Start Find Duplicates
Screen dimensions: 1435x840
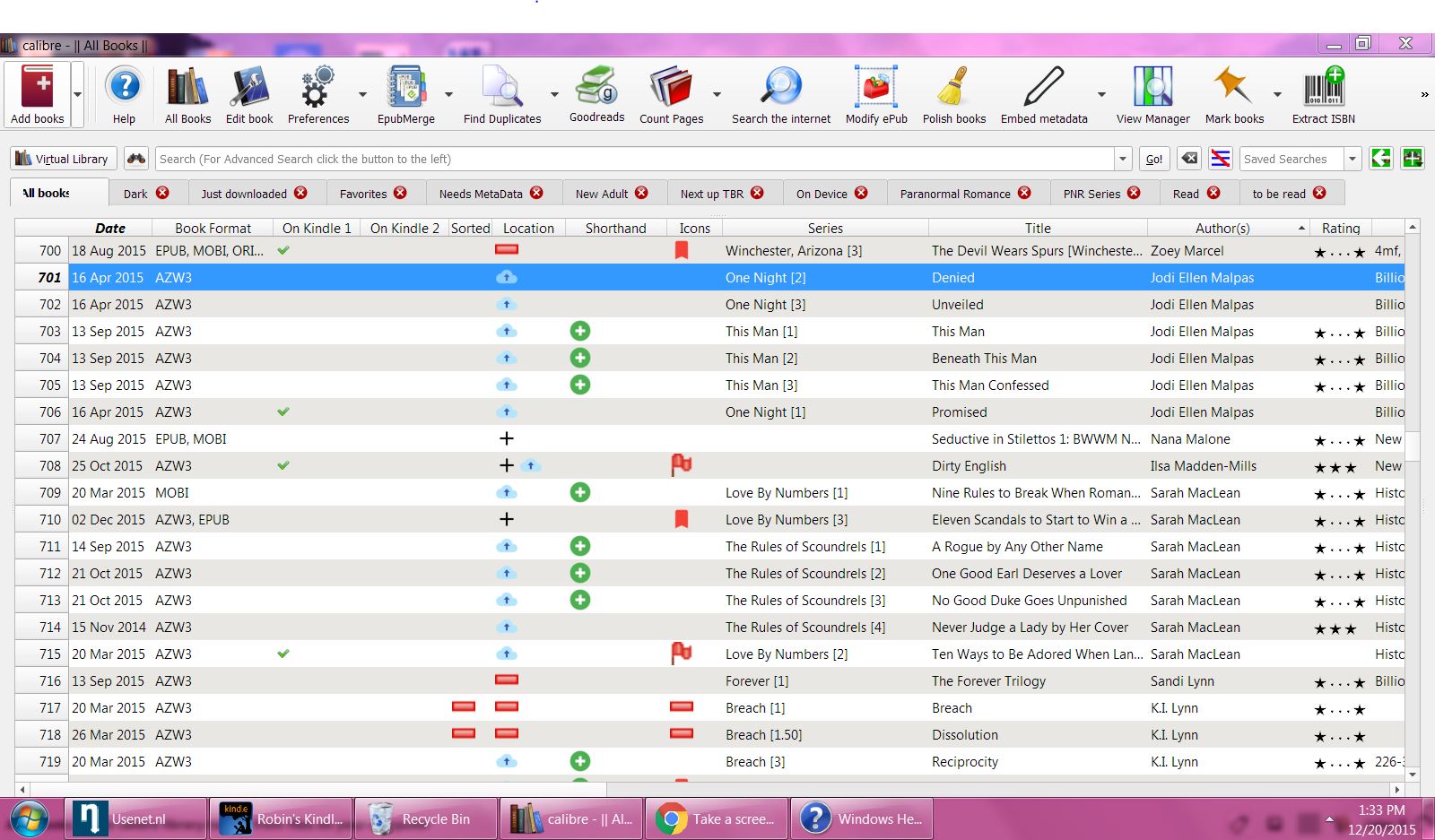coord(502,94)
